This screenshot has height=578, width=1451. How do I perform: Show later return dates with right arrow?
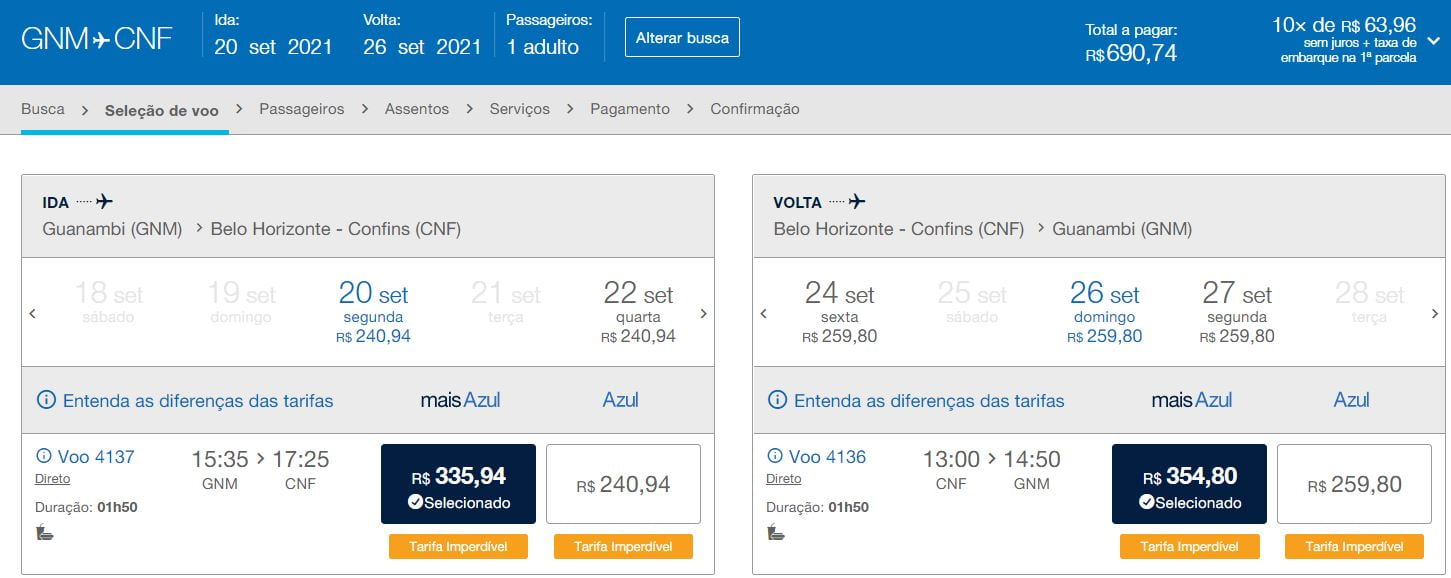click(1435, 314)
